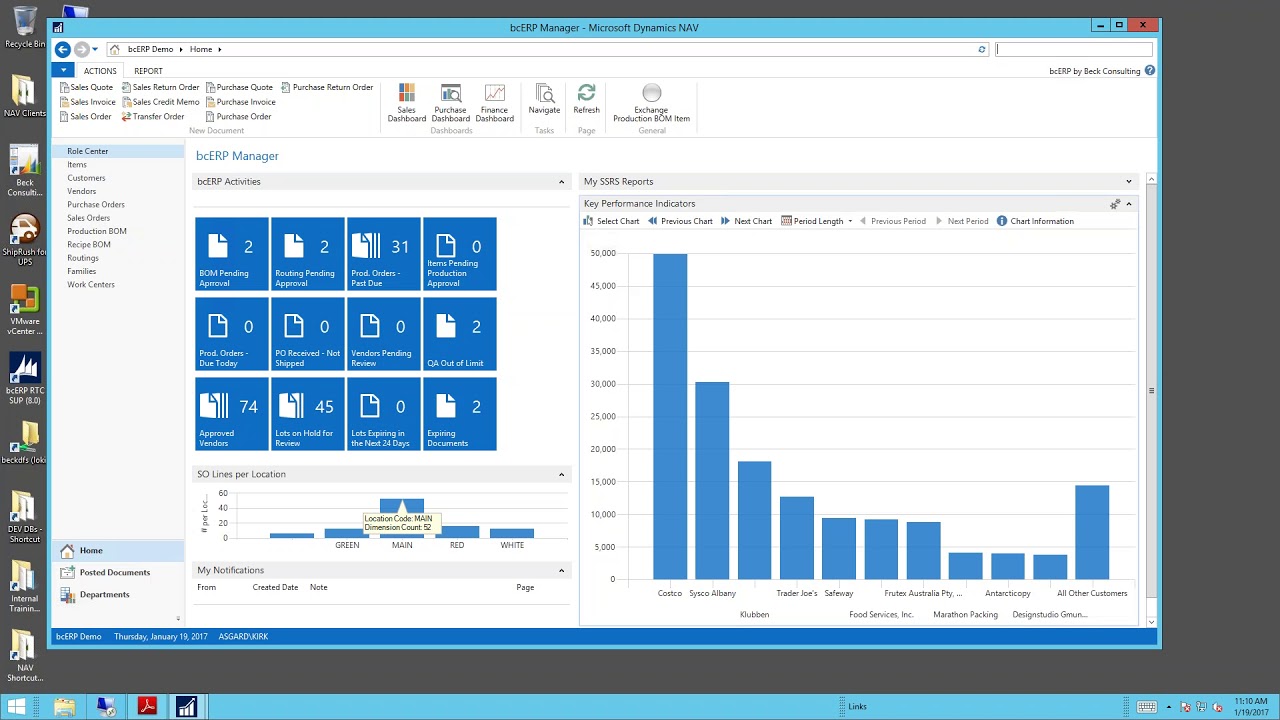
Task: Open Departments navigation section
Action: (x=118, y=595)
